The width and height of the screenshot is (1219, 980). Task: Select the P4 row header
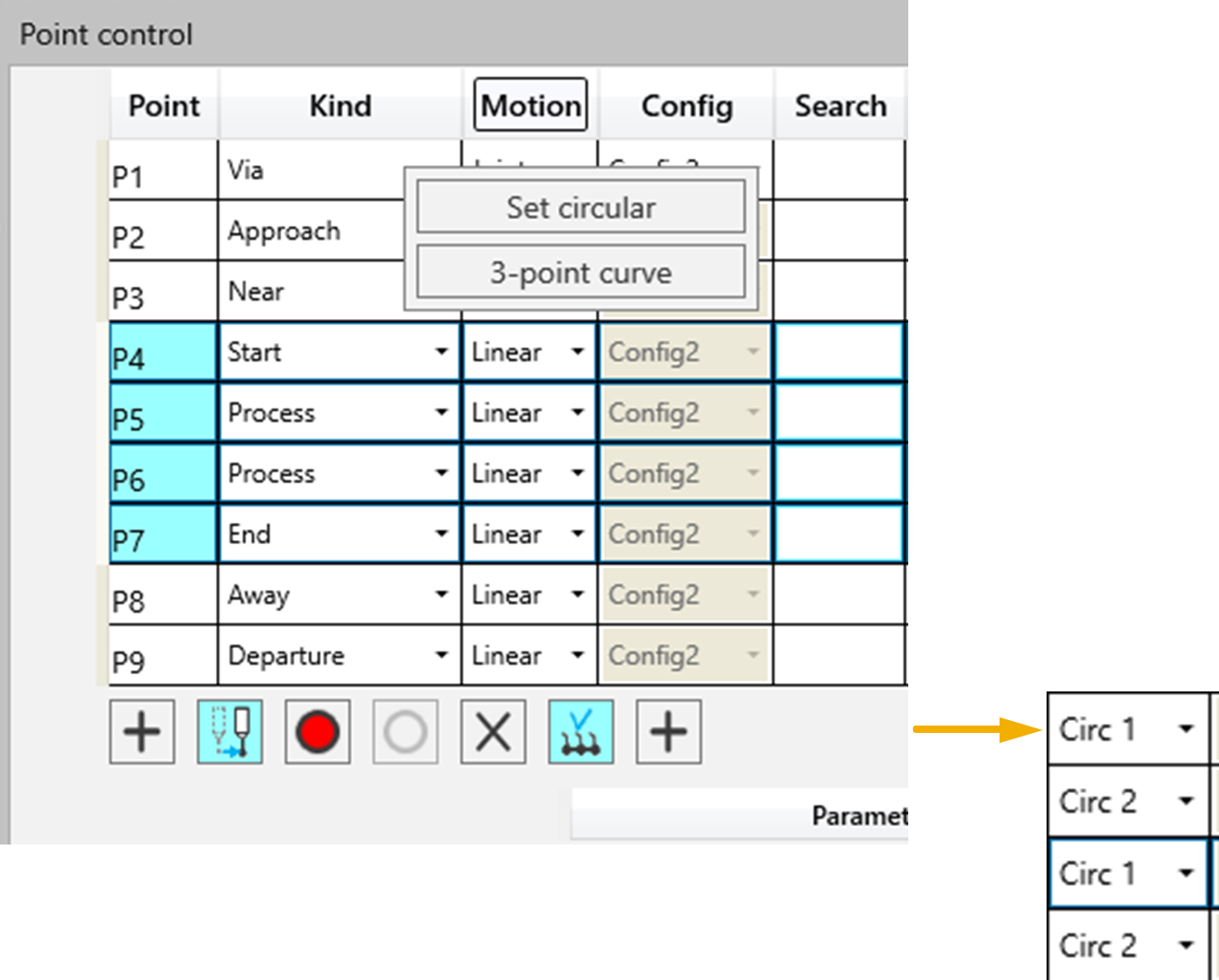162,352
